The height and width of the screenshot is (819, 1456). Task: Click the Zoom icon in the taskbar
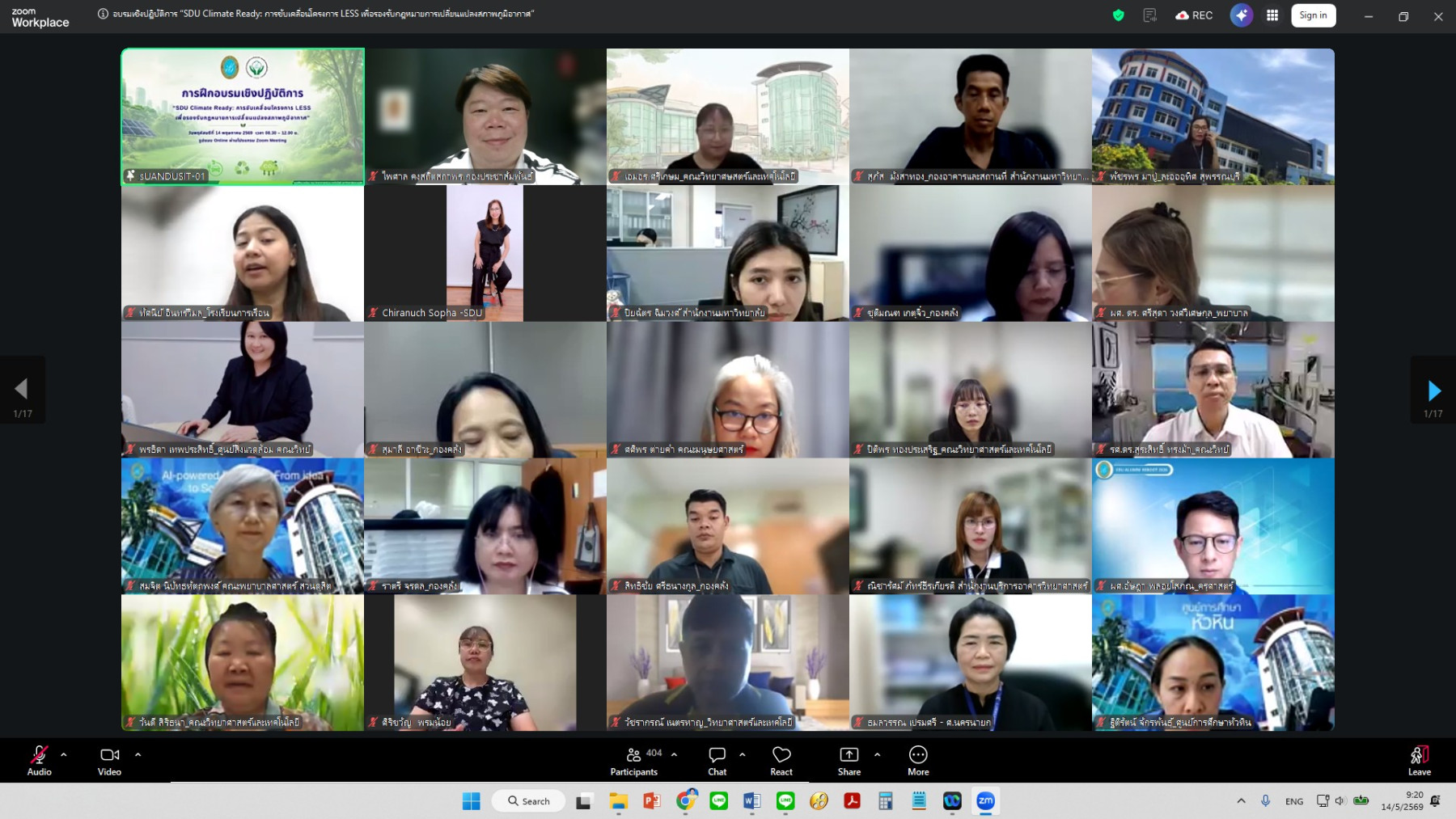click(x=985, y=801)
